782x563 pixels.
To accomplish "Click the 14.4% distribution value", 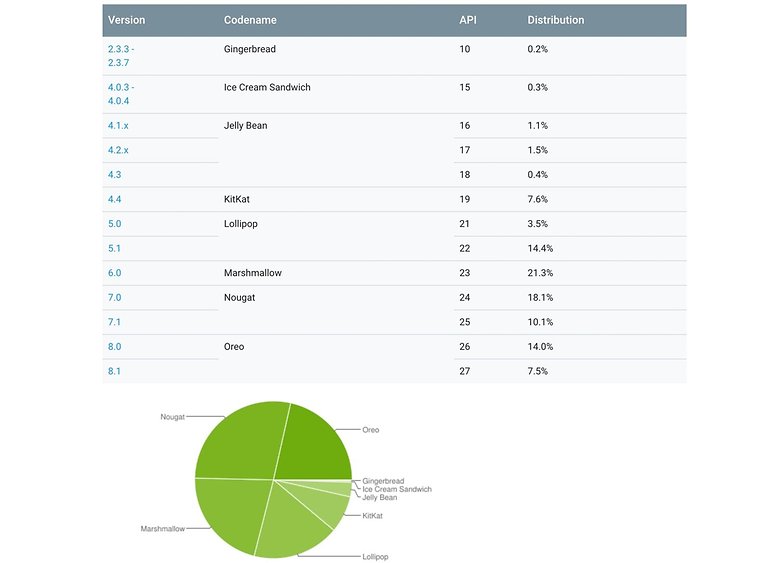I will point(540,248).
